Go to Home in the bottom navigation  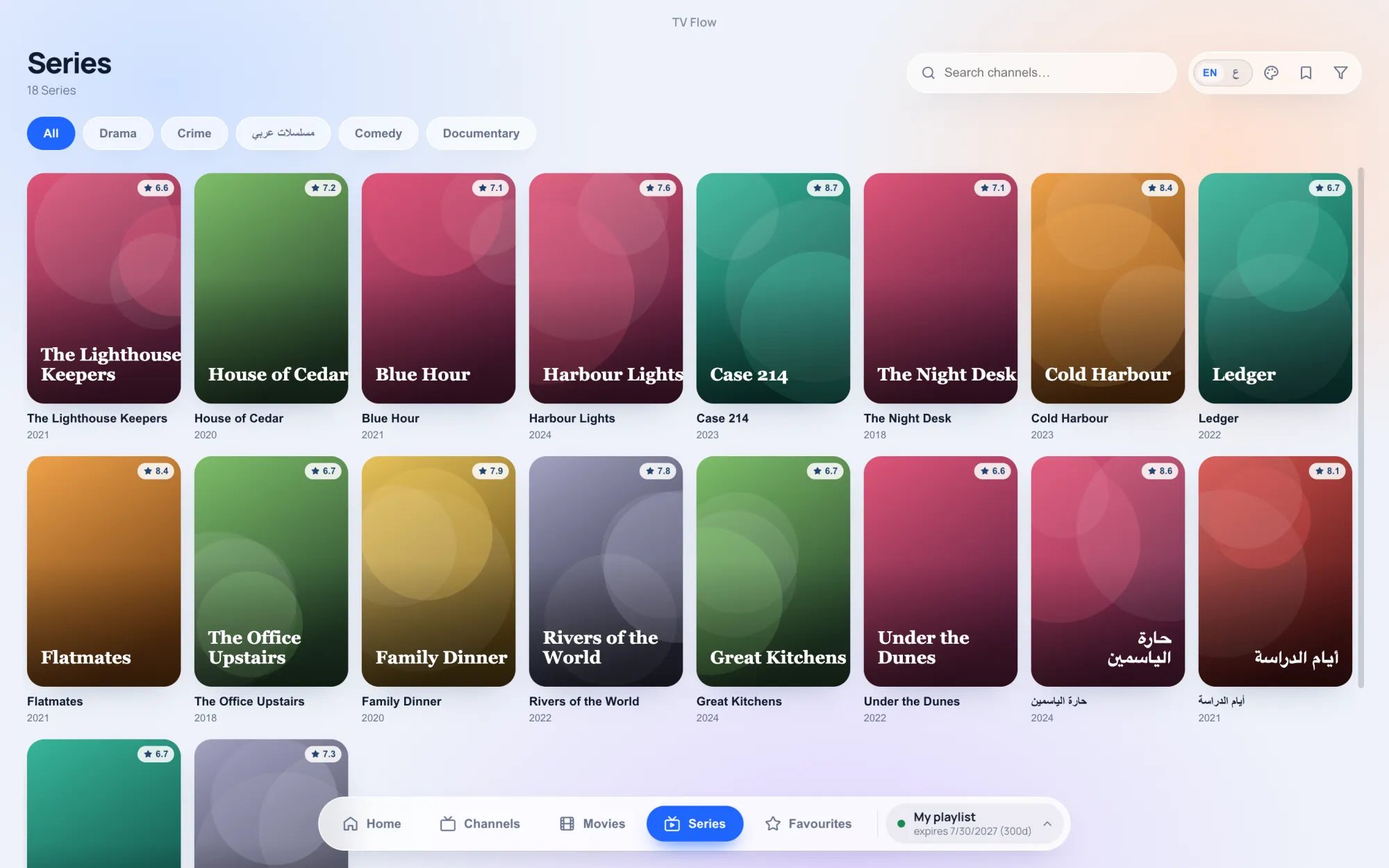click(372, 824)
